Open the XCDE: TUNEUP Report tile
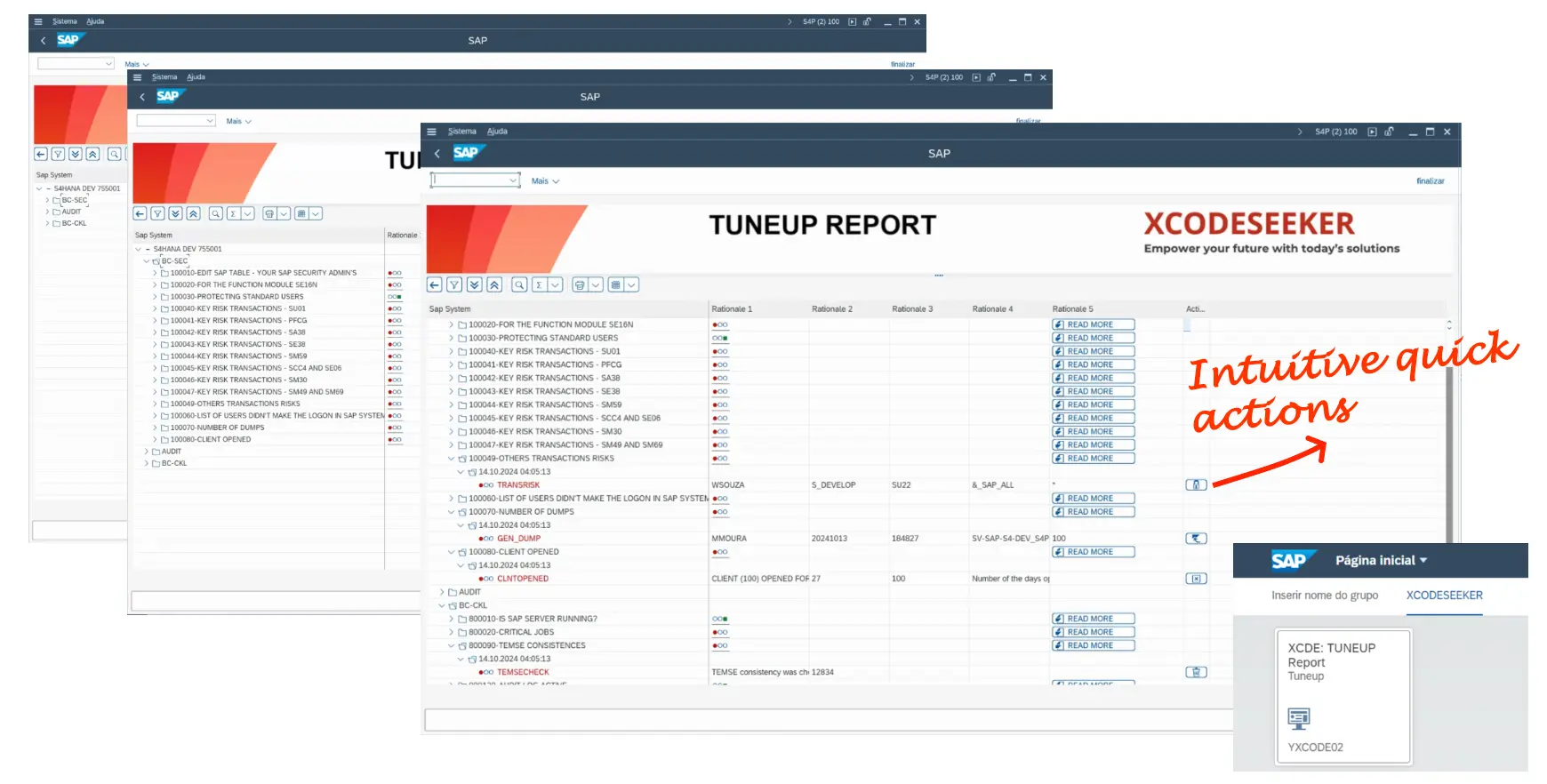The image size is (1547, 784). point(1343,696)
